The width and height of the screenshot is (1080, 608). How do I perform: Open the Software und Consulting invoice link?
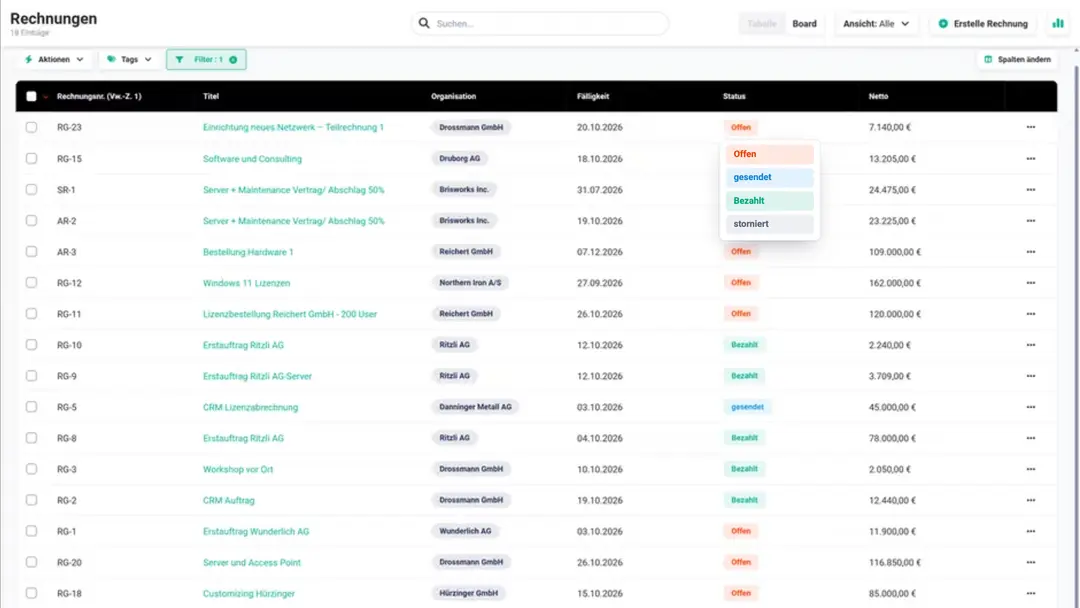point(252,159)
